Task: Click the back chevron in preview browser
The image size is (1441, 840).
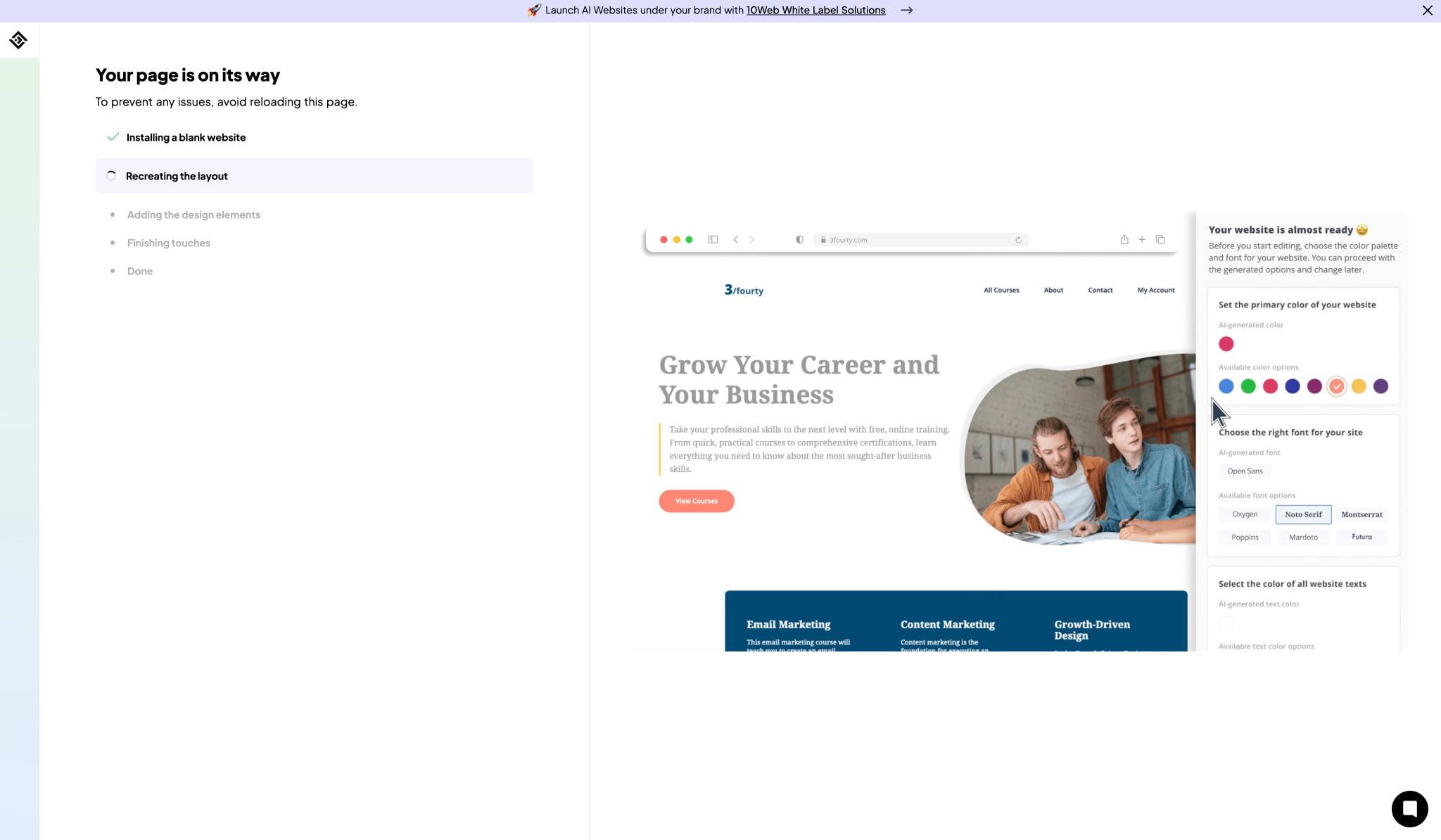Action: [735, 240]
